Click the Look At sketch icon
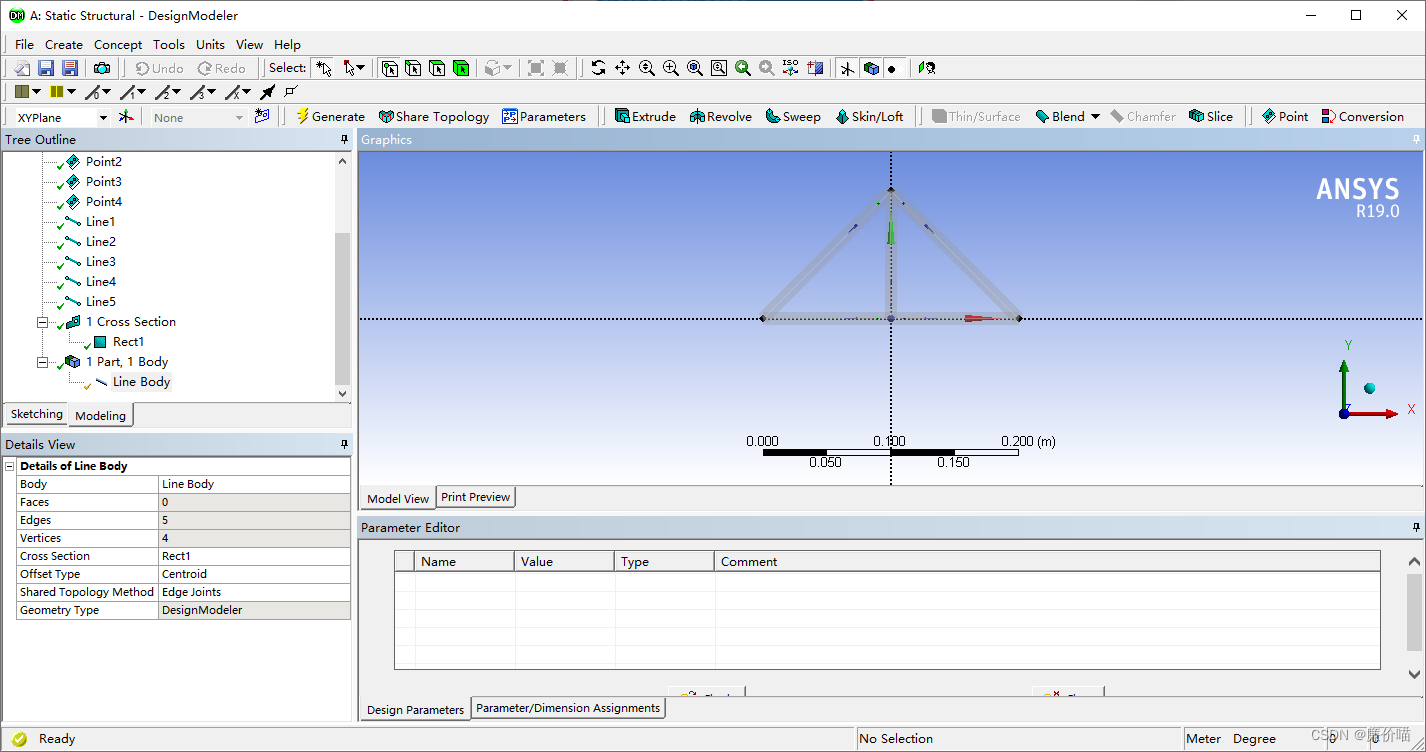This screenshot has width=1426, height=752. click(927, 68)
